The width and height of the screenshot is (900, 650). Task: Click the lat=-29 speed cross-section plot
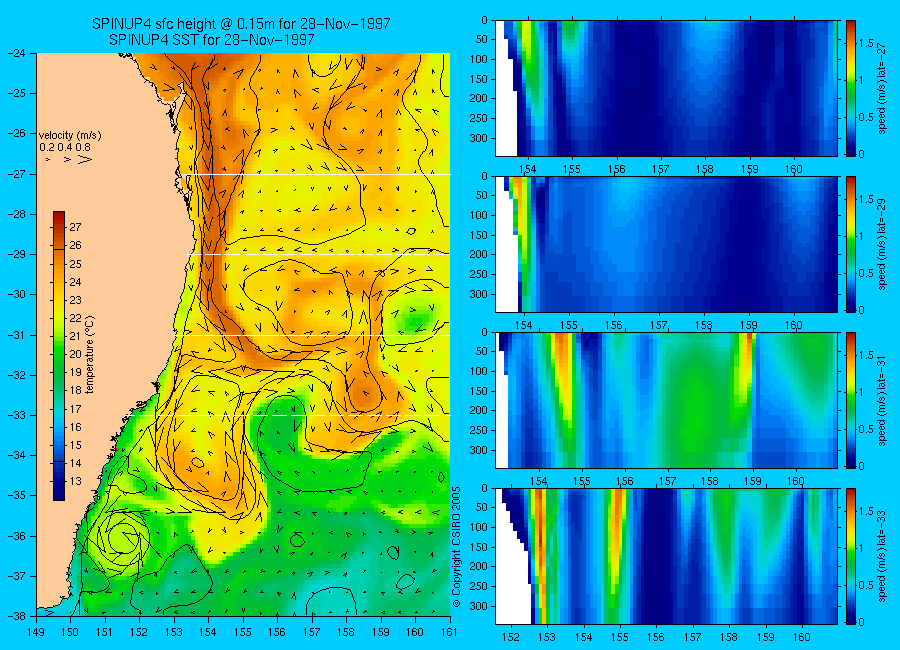[x=666, y=244]
